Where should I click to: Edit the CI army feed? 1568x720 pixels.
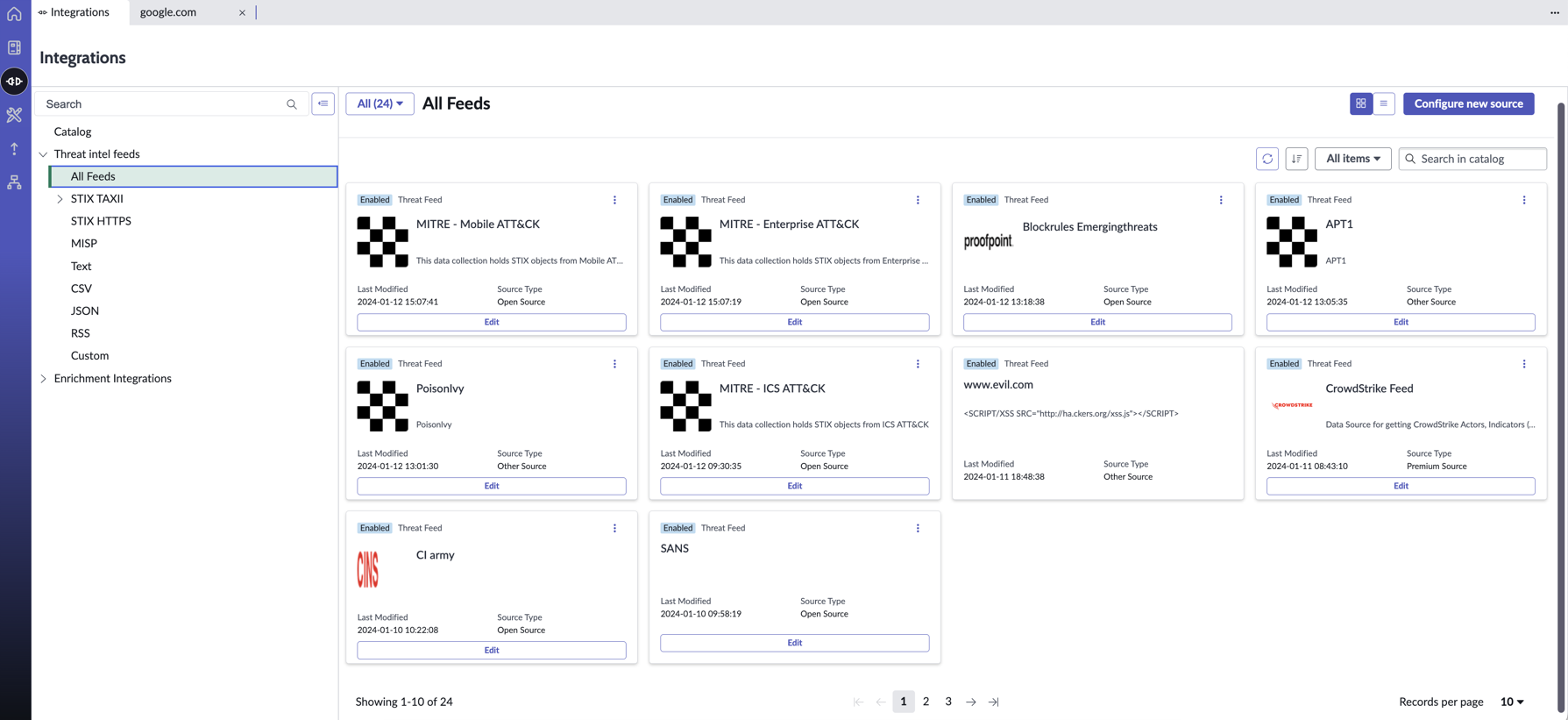point(492,650)
